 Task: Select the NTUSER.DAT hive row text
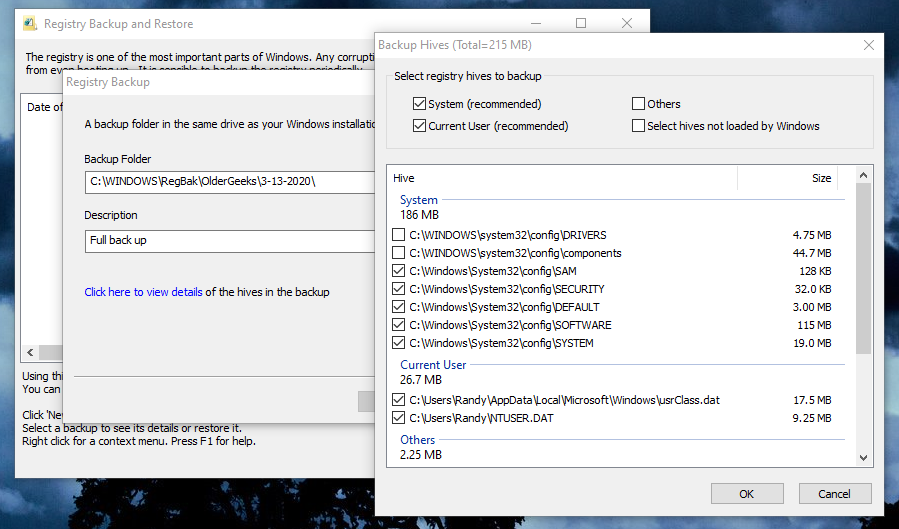point(482,418)
